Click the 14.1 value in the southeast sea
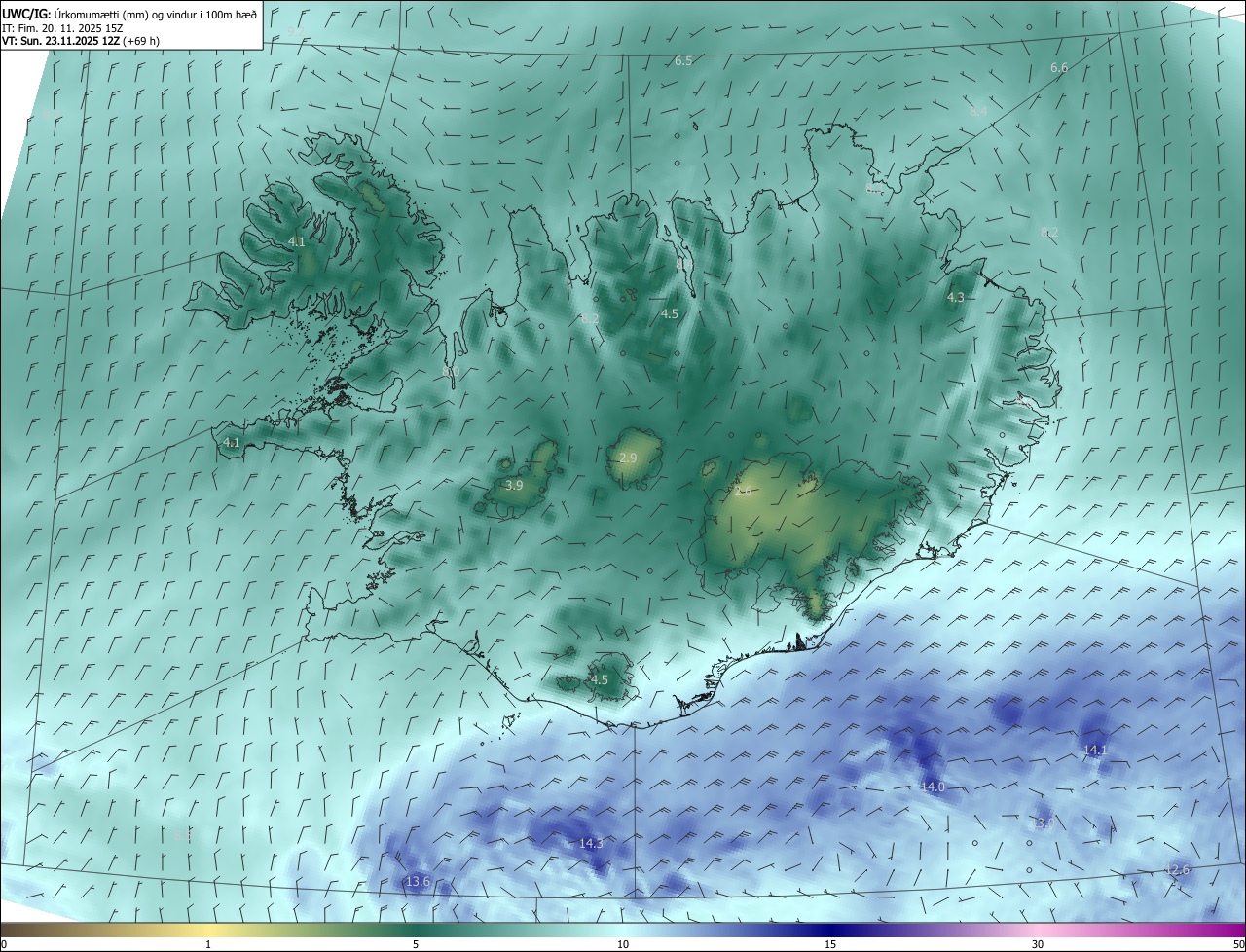This screenshot has width=1246, height=952. tap(1095, 750)
